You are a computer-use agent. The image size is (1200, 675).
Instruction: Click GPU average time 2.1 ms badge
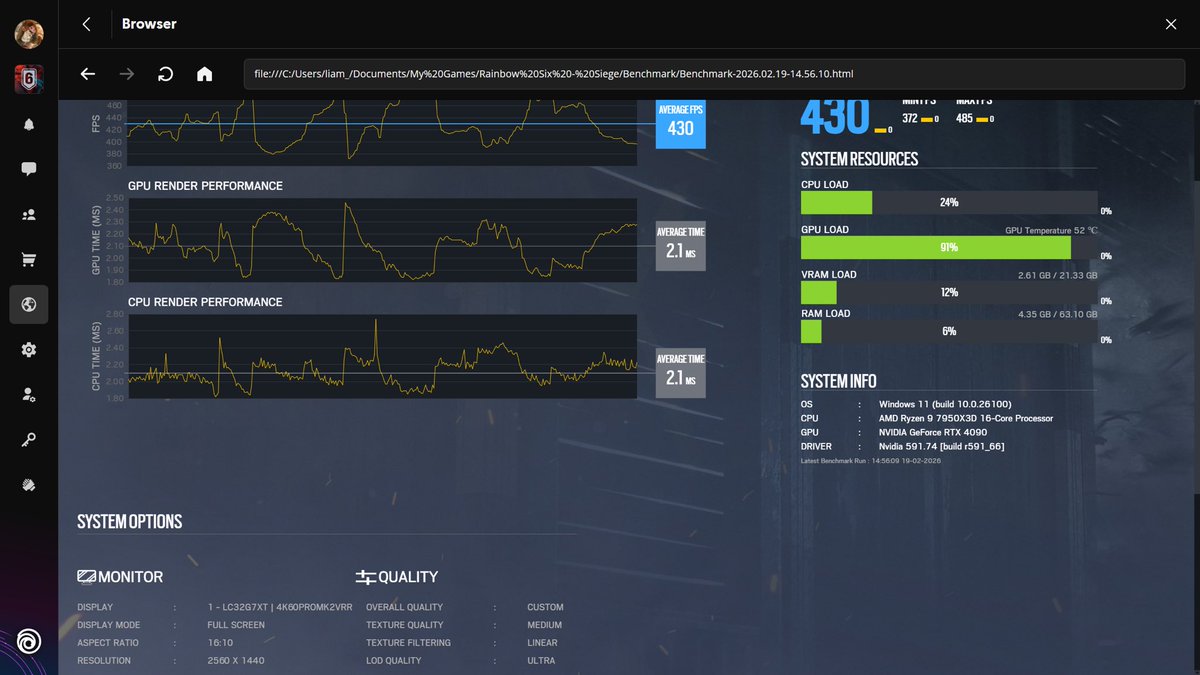681,245
